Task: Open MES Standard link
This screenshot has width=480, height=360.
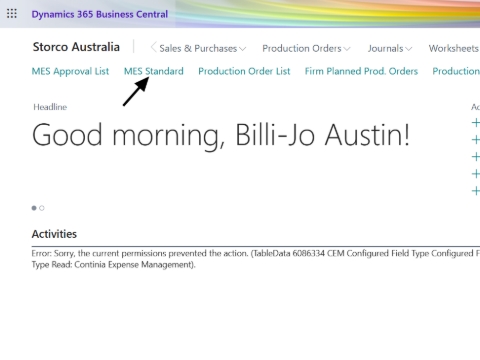Action: 154,71
